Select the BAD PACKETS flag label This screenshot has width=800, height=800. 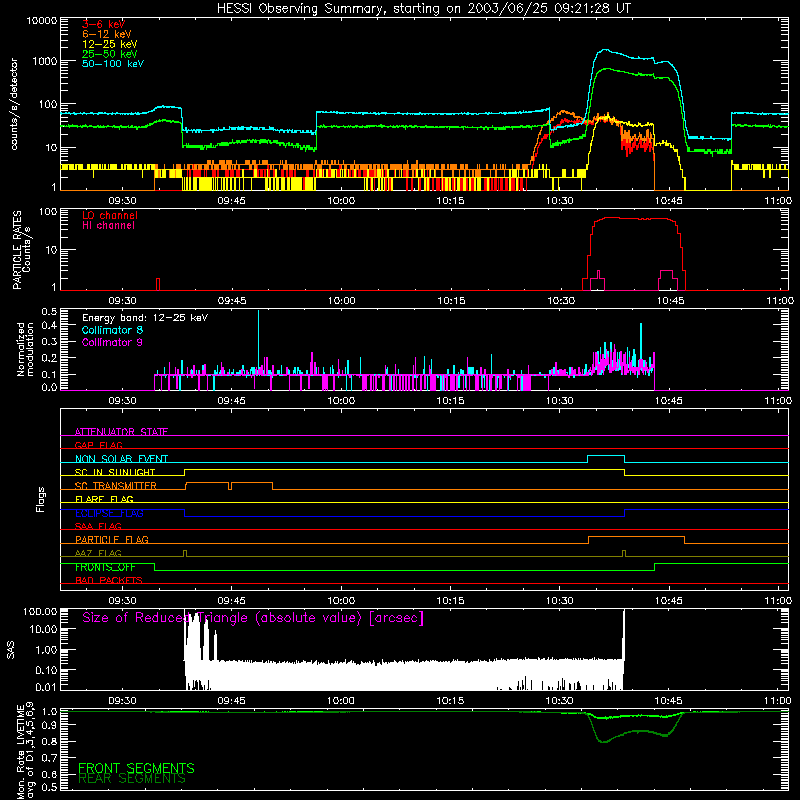tap(109, 580)
